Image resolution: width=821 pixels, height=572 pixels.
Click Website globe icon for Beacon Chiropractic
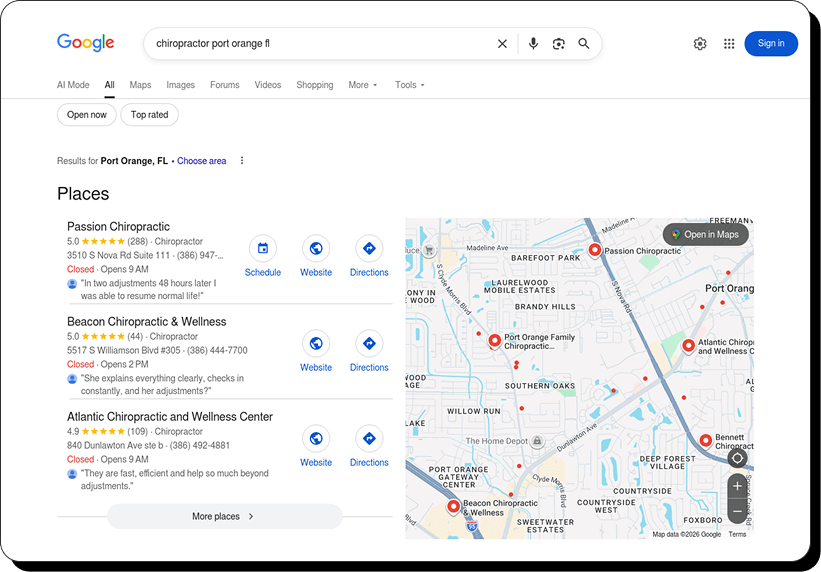coord(316,344)
